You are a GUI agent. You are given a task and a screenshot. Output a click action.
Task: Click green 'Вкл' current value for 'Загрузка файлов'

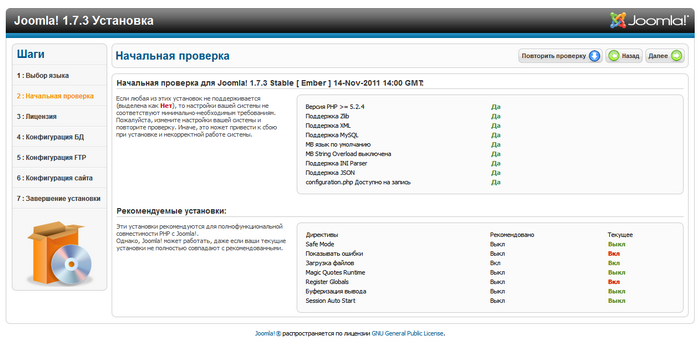[614, 263]
